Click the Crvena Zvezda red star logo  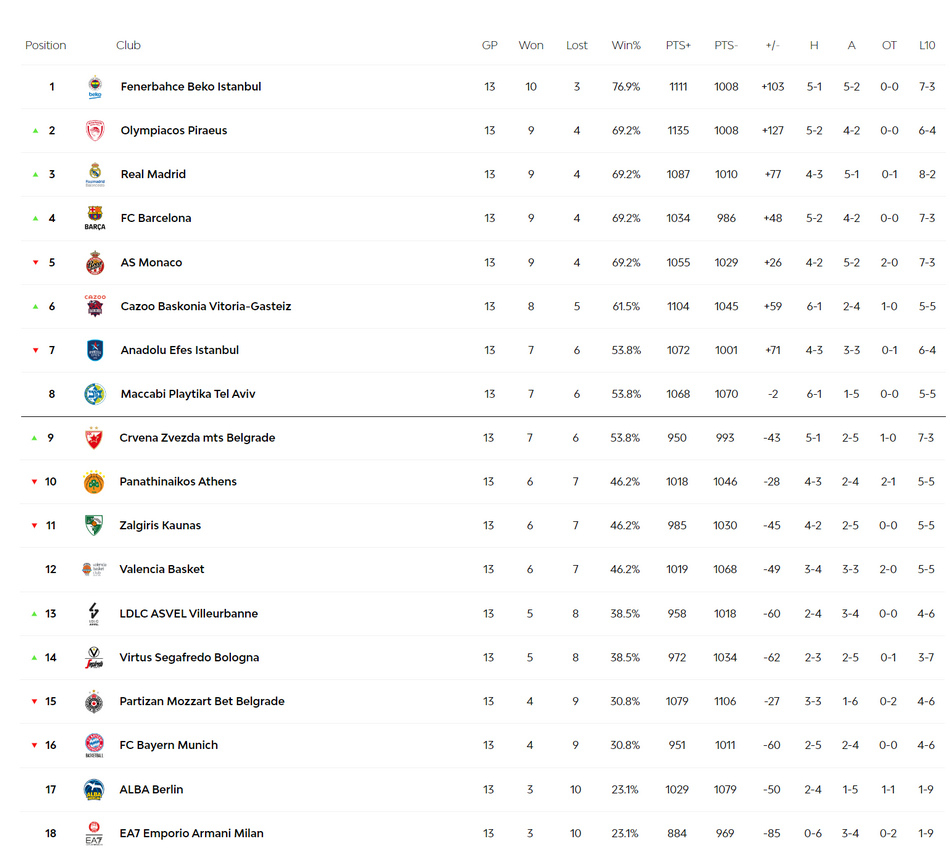click(x=94, y=438)
